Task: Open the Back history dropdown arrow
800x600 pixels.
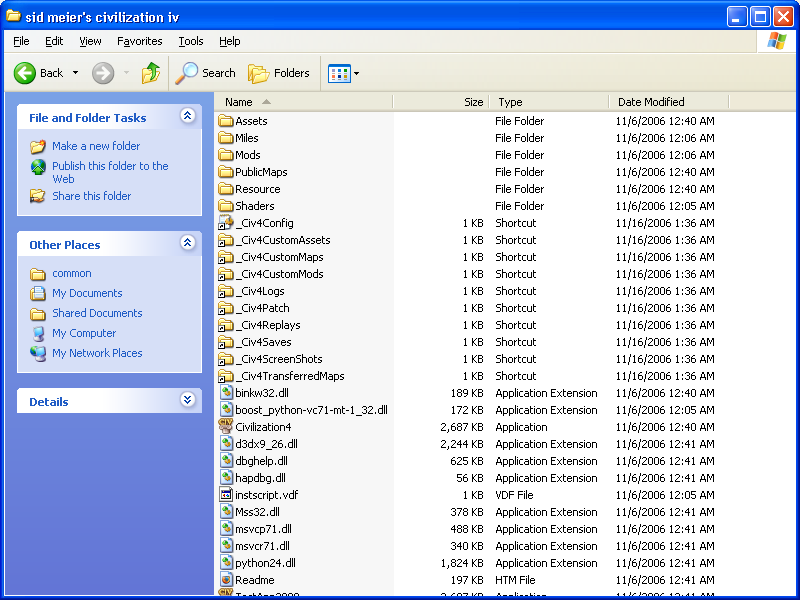Action: pos(76,73)
